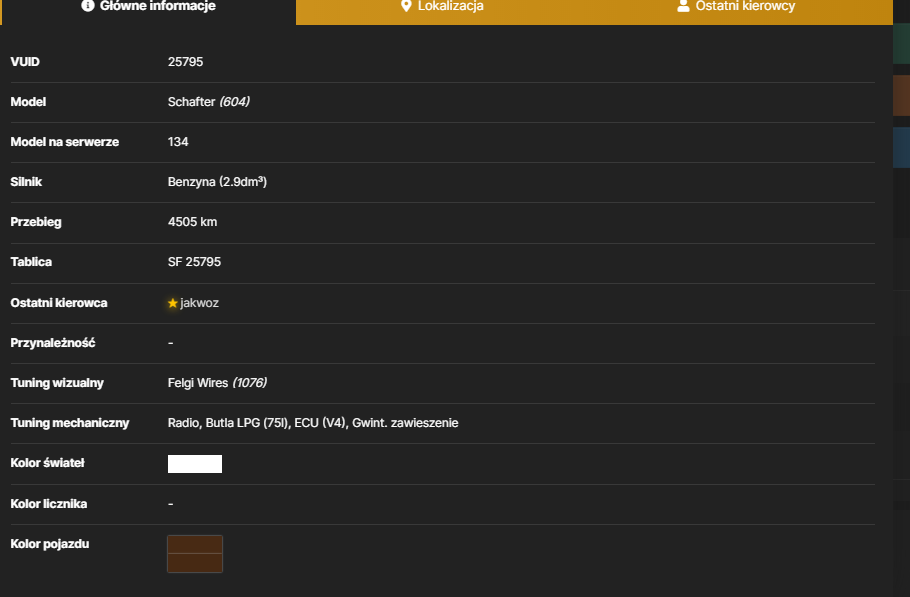Click the Przynależność label

(53, 342)
